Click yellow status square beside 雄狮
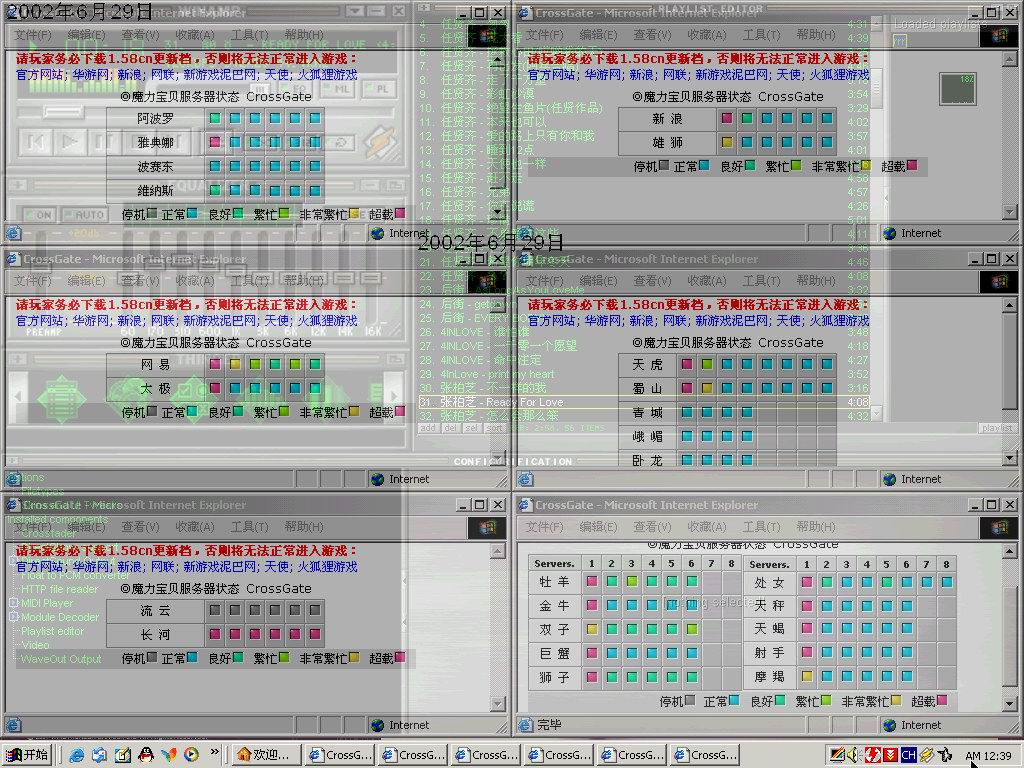This screenshot has height=768, width=1024. pyautogui.click(x=727, y=142)
